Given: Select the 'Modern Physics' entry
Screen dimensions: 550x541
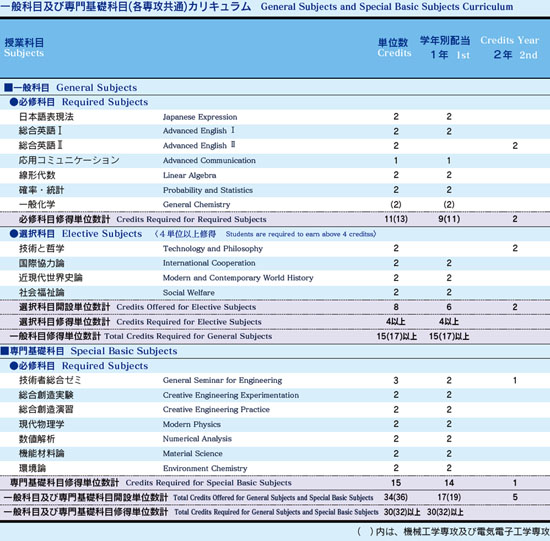Looking at the screenshot, I should pyautogui.click(x=192, y=424).
